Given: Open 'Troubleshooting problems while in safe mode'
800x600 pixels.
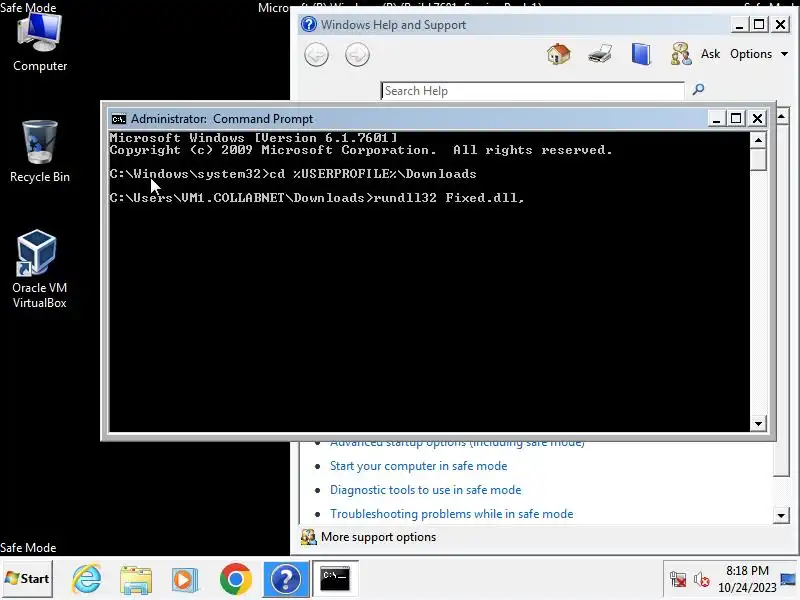Looking at the screenshot, I should (x=452, y=514).
